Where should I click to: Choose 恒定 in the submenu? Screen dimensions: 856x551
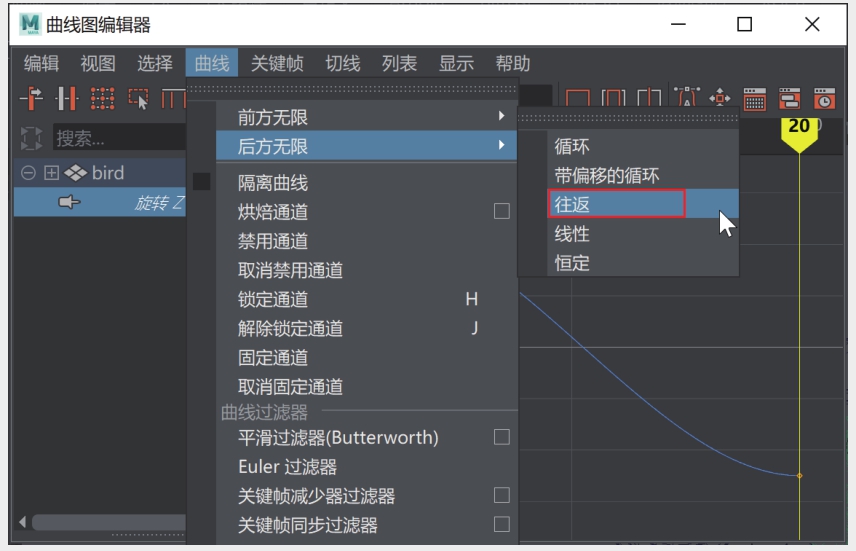643,263
